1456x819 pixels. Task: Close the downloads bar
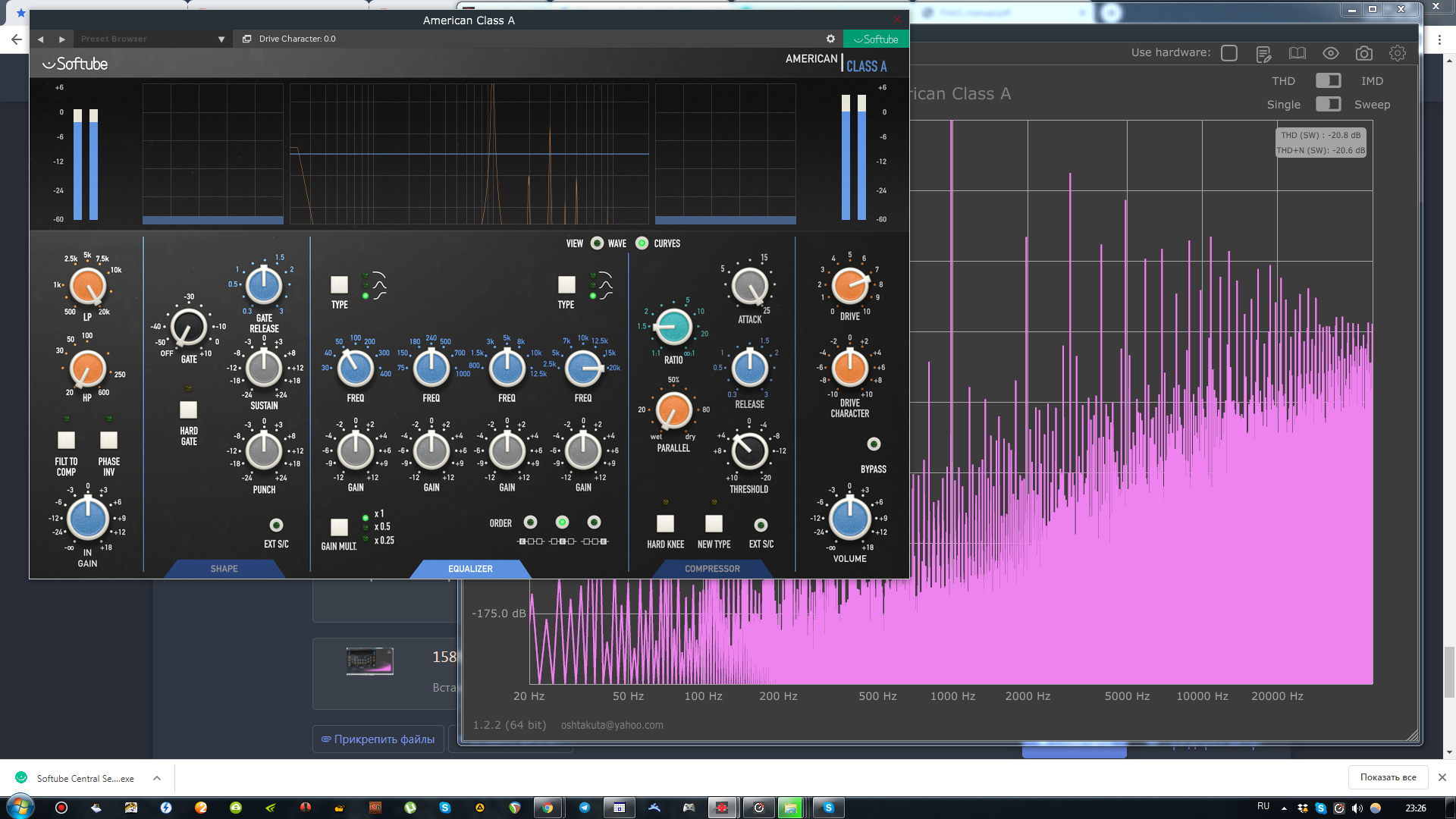click(x=1442, y=777)
